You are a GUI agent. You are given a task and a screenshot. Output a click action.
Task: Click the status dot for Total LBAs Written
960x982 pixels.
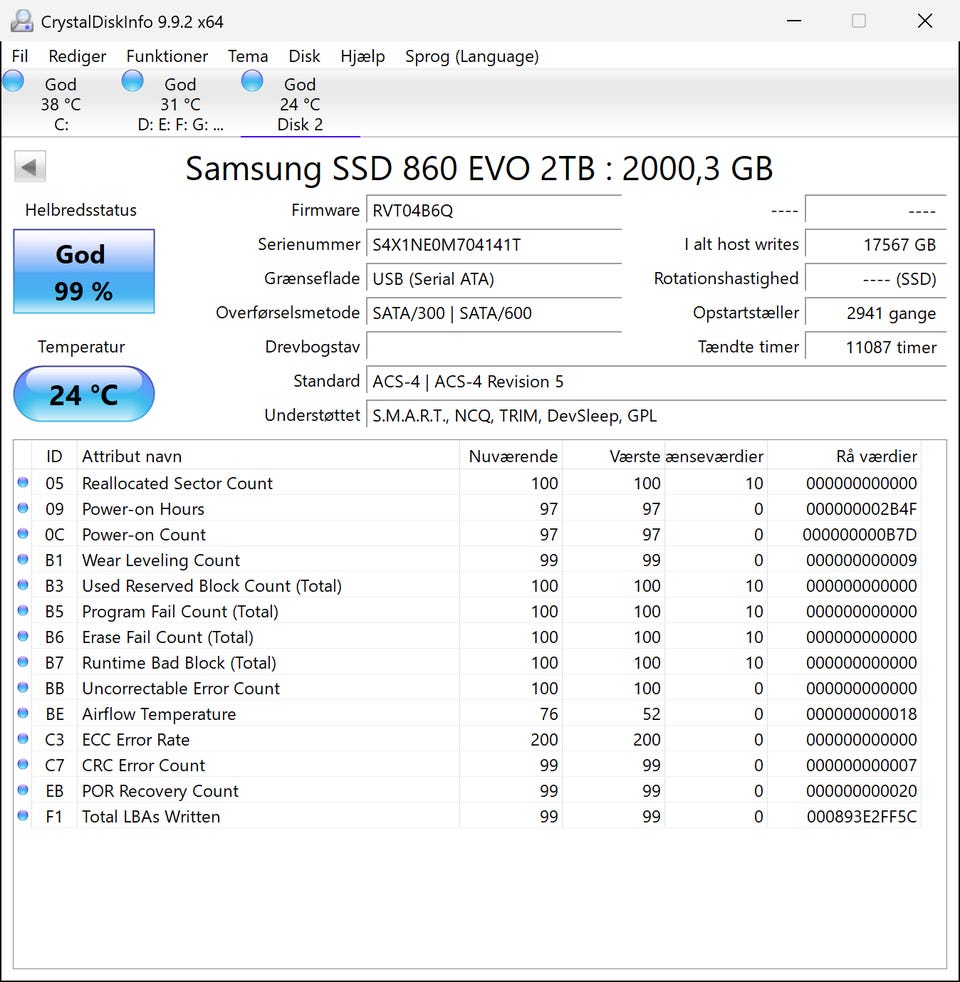click(23, 816)
